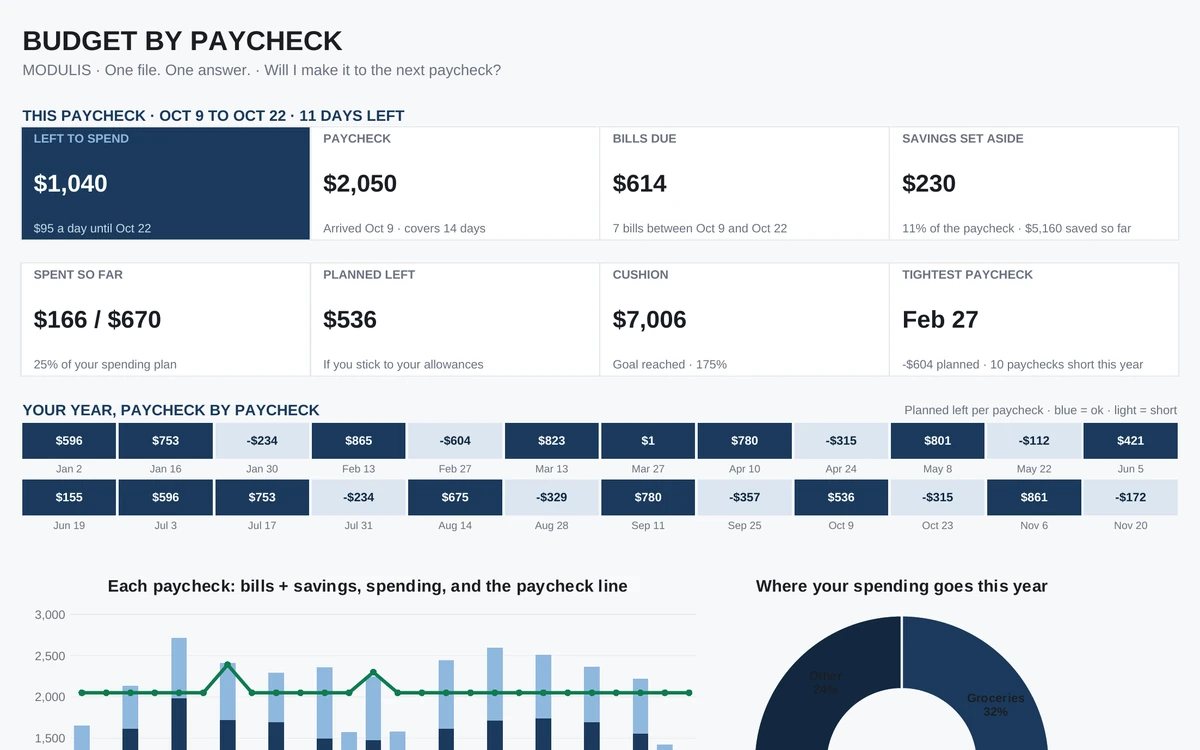Select the Jan 30 cell showing -$234
1200x750 pixels.
pos(262,441)
